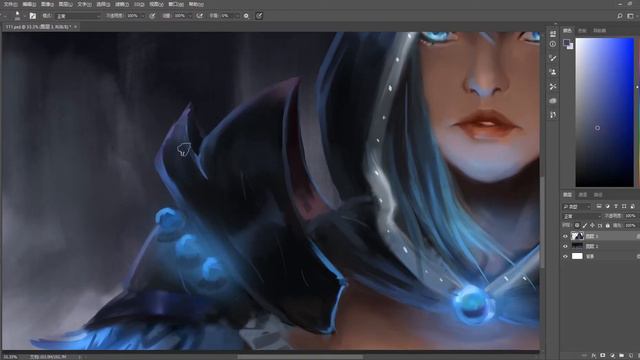Image resolution: width=640 pixels, height=360 pixels.
Task: Filter layers by type (T) icon
Action: coord(616,206)
